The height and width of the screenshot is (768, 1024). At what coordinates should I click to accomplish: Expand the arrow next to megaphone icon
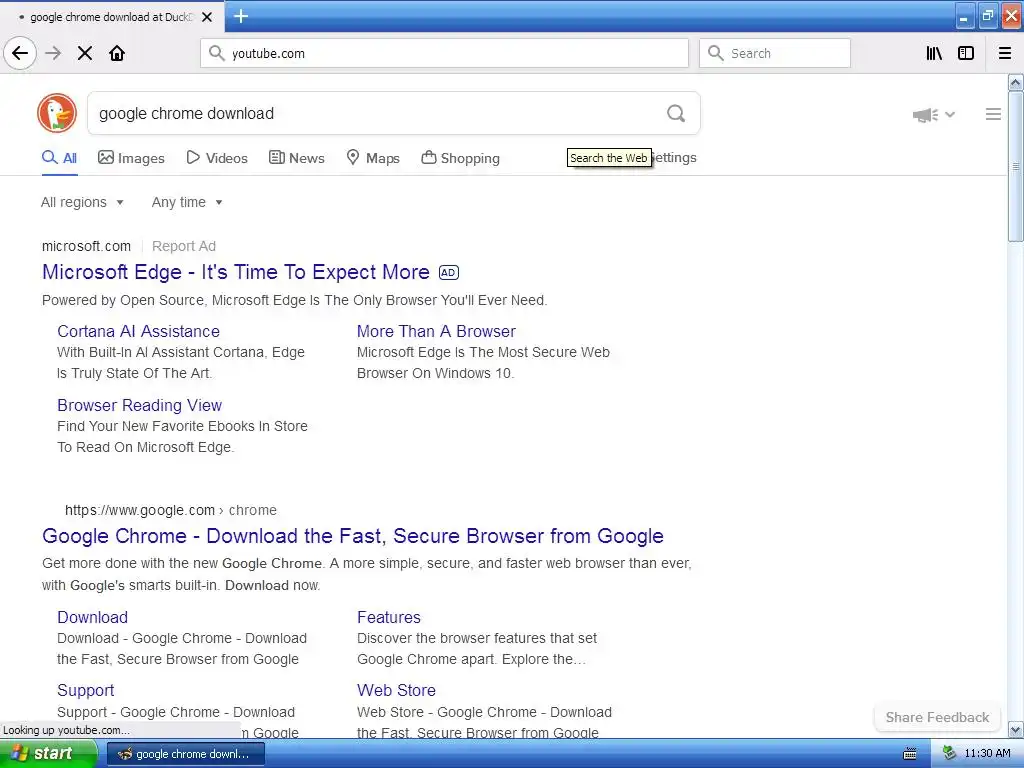950,114
